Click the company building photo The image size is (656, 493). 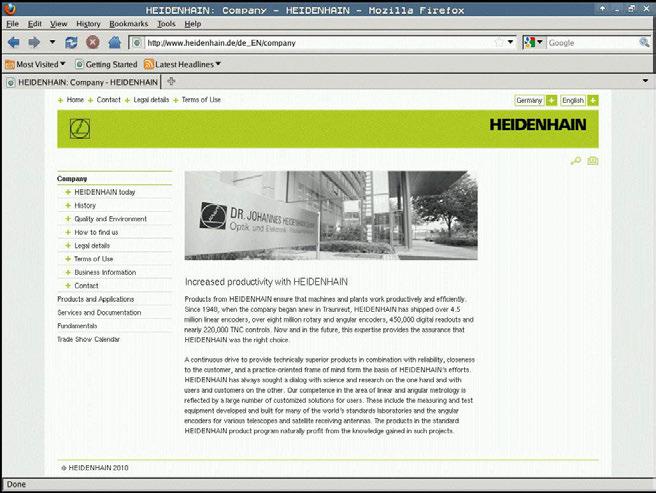coord(331,216)
